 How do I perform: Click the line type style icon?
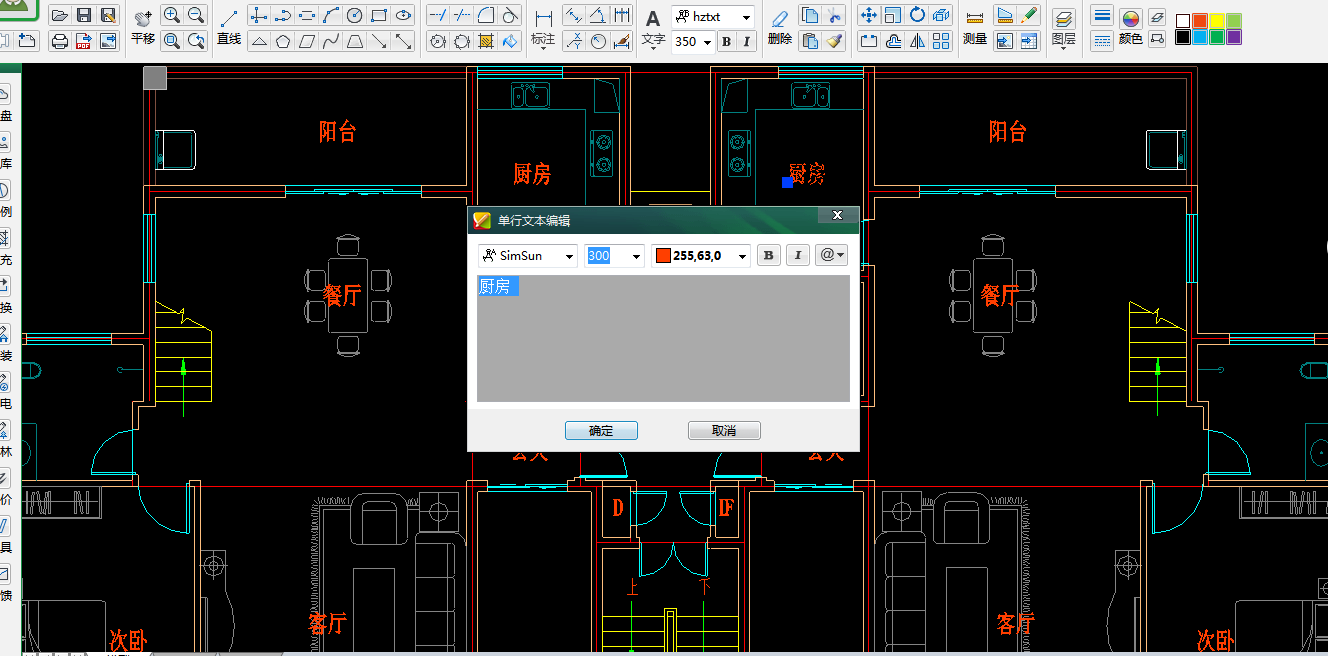(x=1101, y=41)
